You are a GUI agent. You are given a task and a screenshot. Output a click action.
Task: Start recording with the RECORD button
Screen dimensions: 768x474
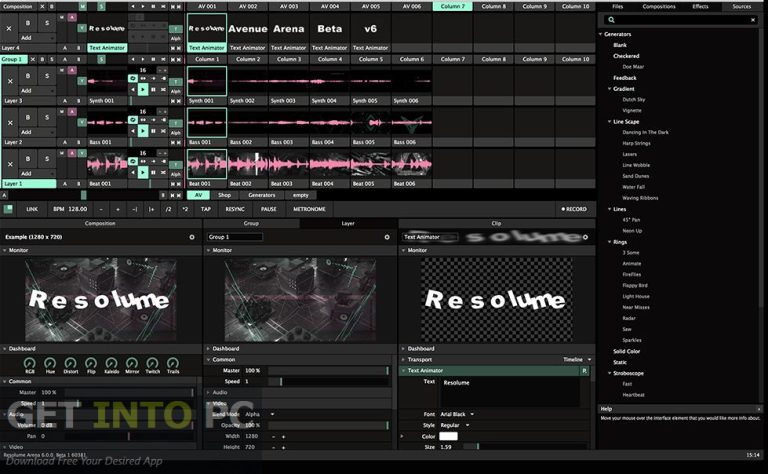(574, 209)
